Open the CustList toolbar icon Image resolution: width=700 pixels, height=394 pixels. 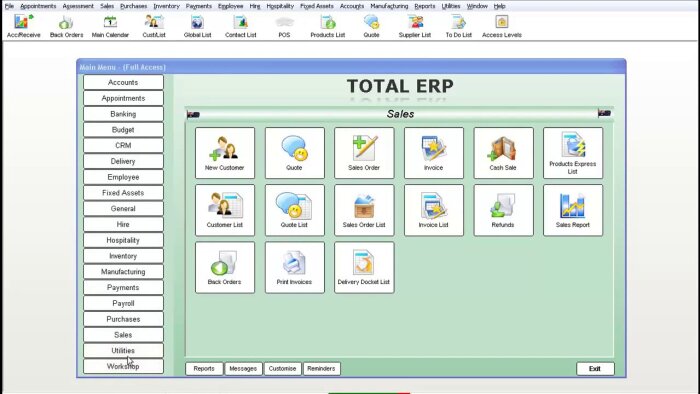[154, 26]
